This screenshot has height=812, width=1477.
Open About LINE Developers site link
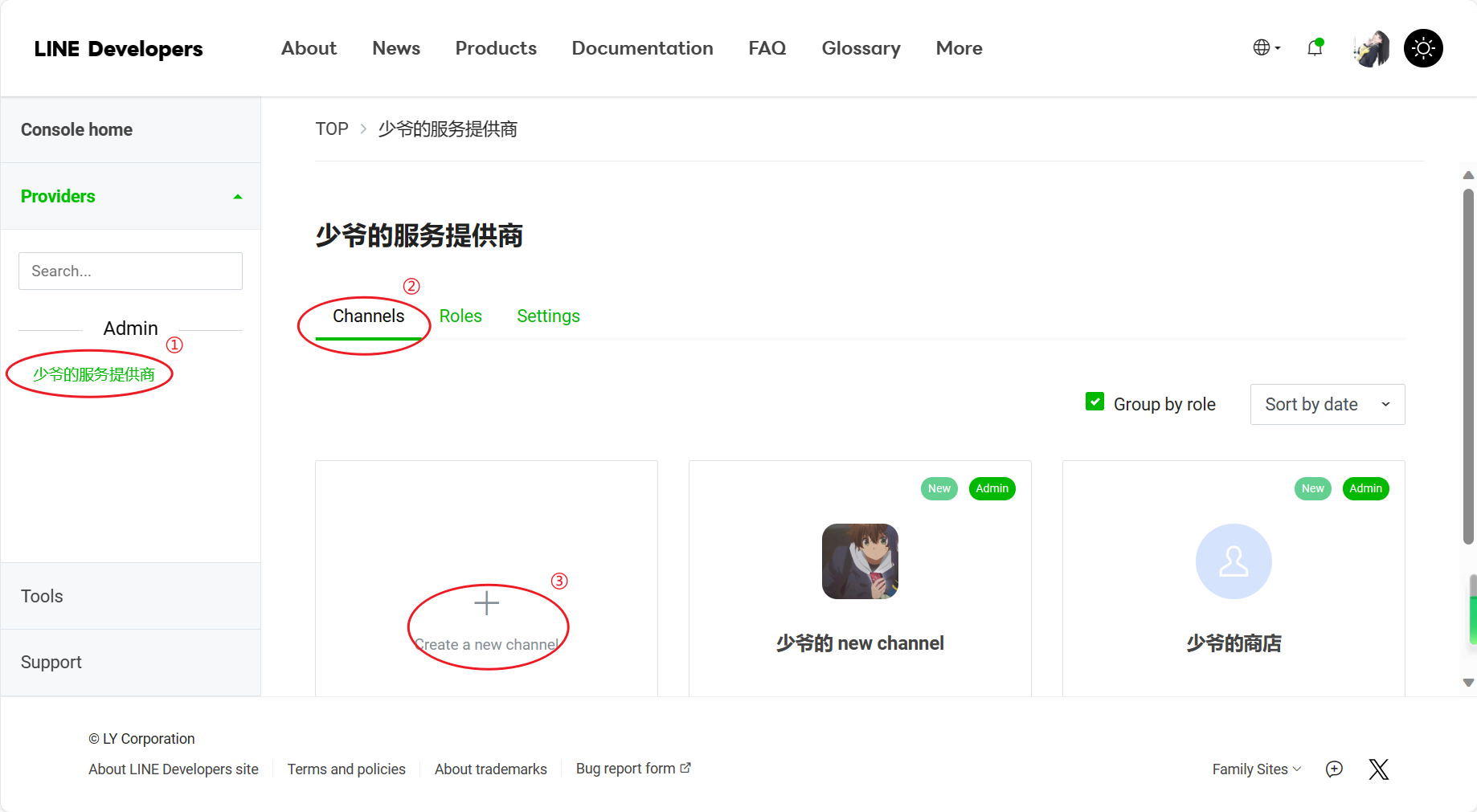pyautogui.click(x=174, y=769)
